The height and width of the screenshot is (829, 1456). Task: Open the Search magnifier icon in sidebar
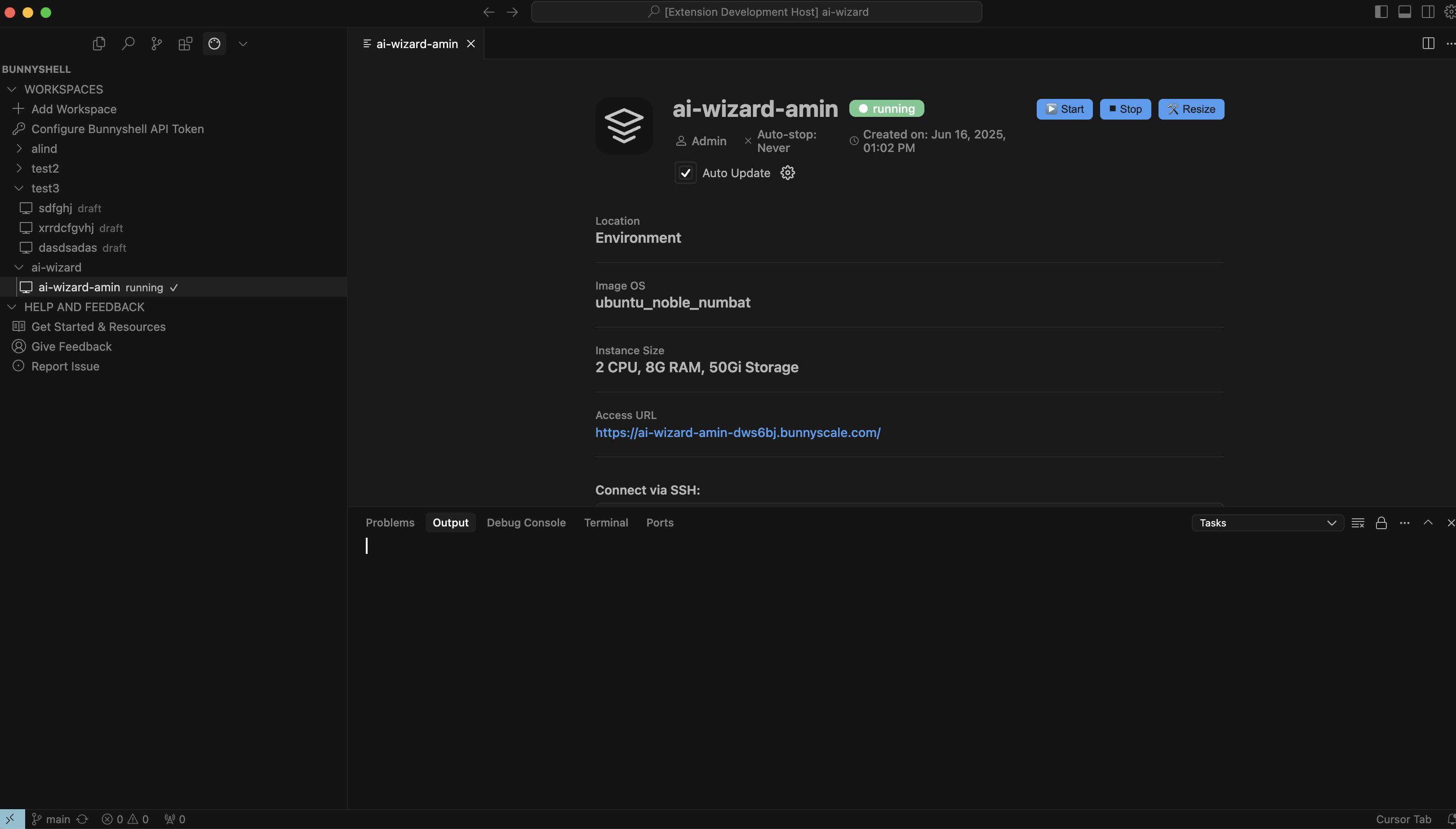pos(128,44)
